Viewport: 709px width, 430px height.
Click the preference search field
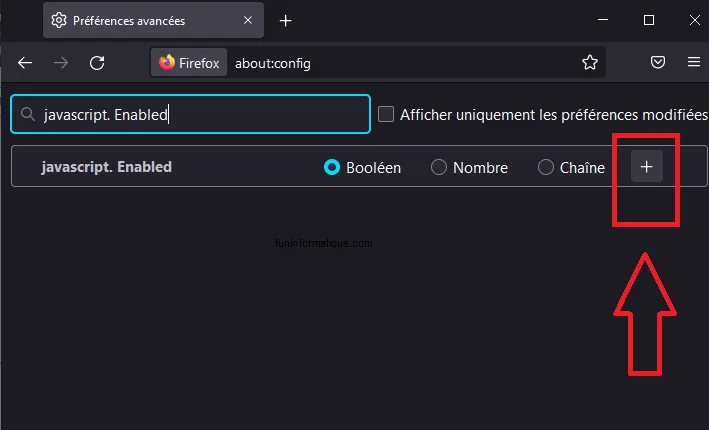(x=190, y=114)
